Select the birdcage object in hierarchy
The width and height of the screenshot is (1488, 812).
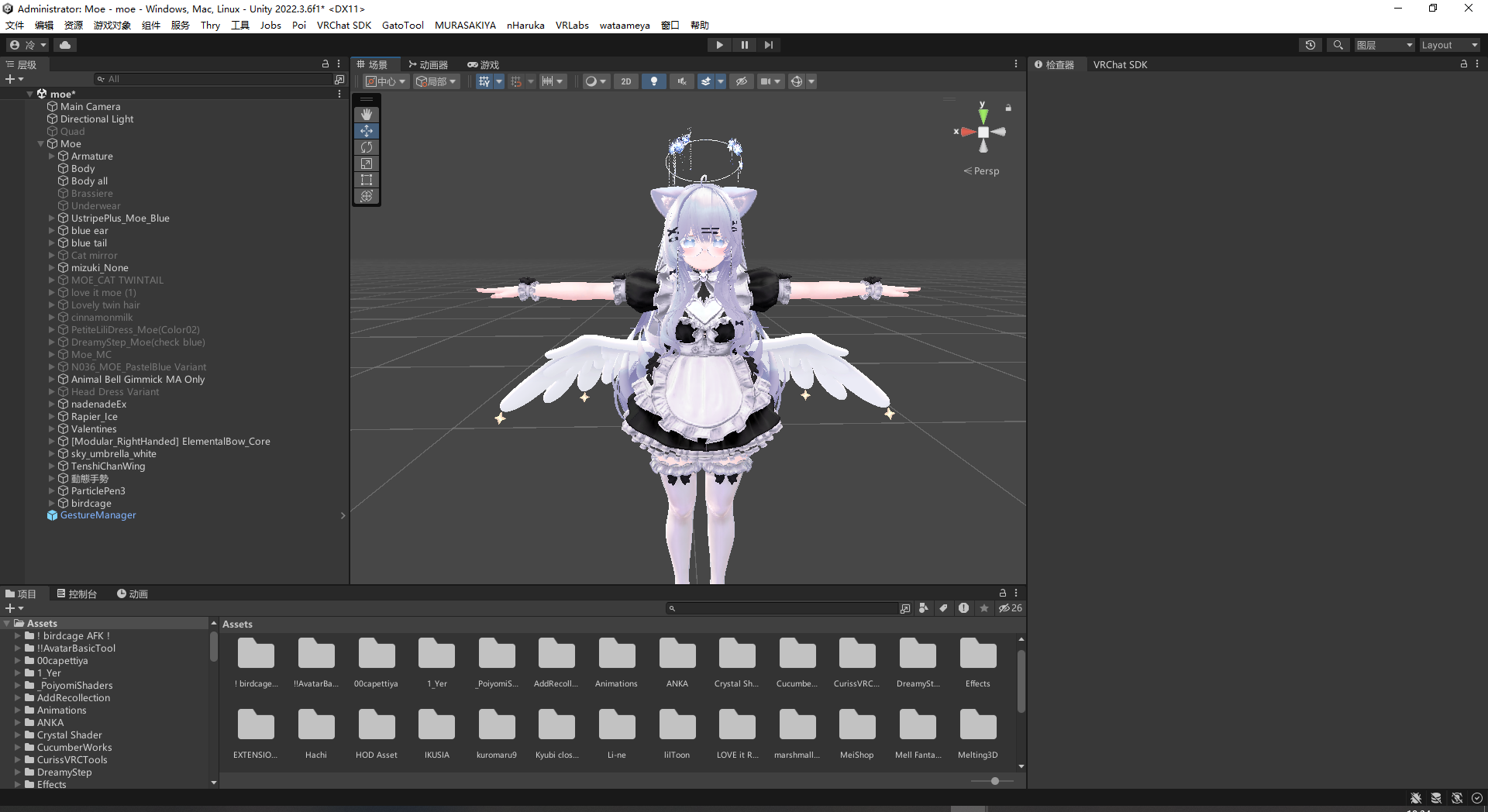[x=91, y=504]
